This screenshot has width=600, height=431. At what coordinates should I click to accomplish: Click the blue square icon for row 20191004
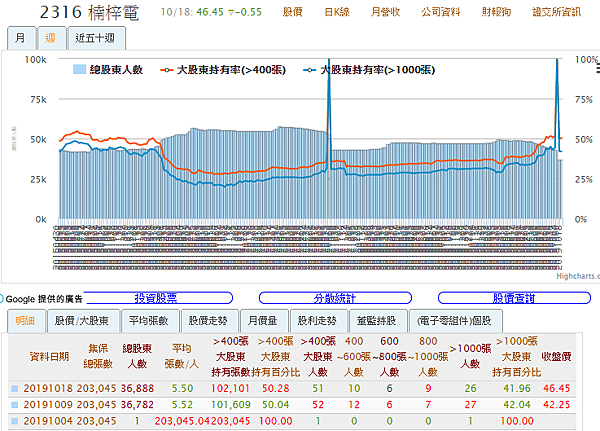click(15, 421)
